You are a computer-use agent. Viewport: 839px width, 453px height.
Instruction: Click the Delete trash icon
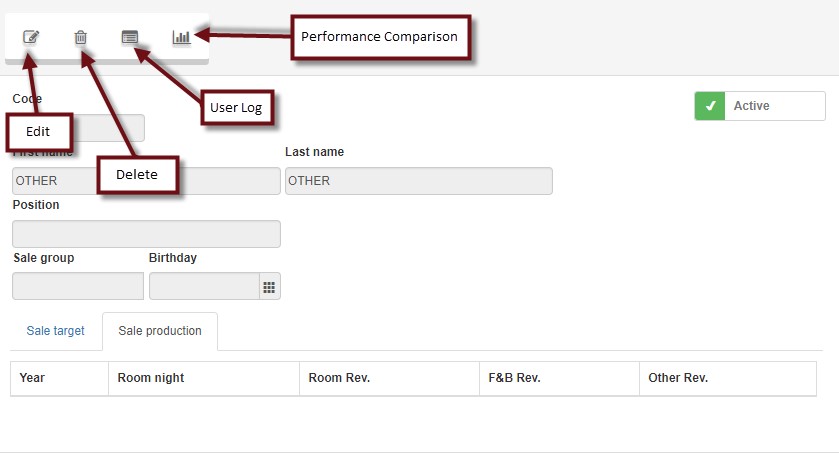tap(81, 37)
